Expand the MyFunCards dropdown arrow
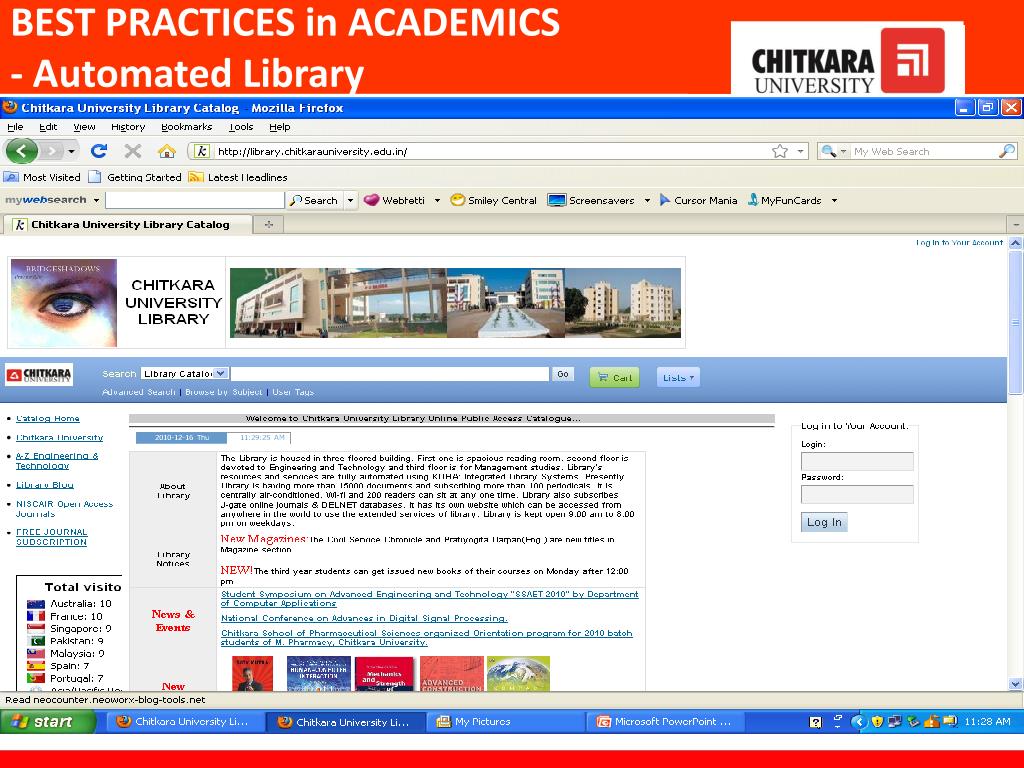This screenshot has width=1024, height=768. (x=834, y=200)
